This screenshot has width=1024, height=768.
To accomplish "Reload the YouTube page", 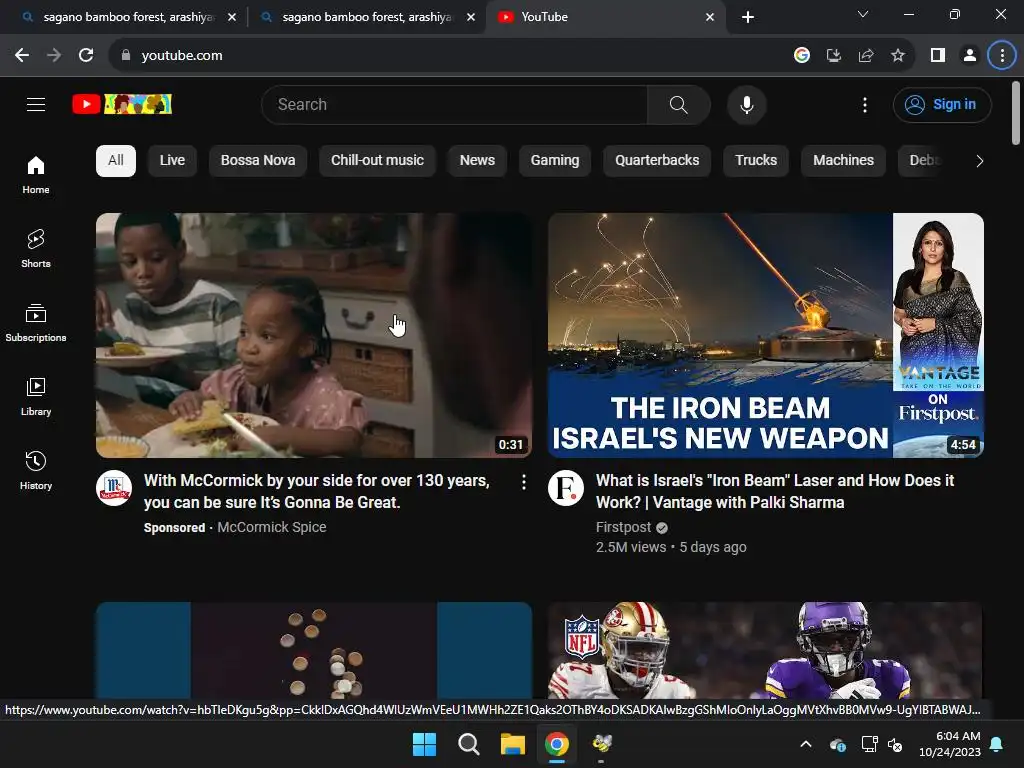I will coord(86,56).
